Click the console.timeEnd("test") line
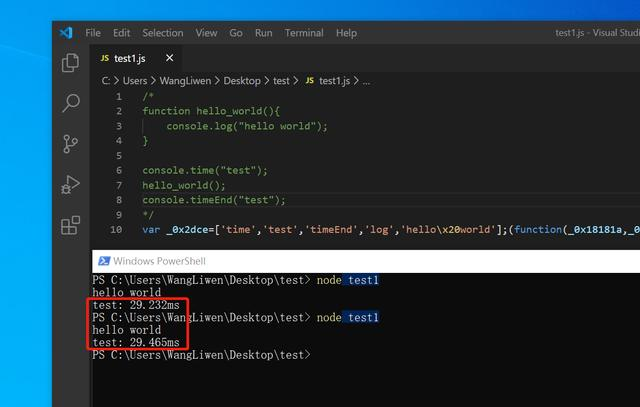The width and height of the screenshot is (640, 407). click(214, 200)
